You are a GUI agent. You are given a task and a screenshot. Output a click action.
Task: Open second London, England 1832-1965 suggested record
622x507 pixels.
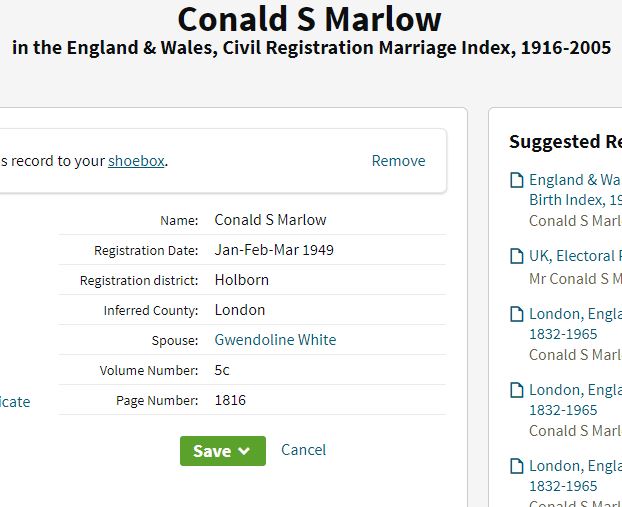pos(574,390)
